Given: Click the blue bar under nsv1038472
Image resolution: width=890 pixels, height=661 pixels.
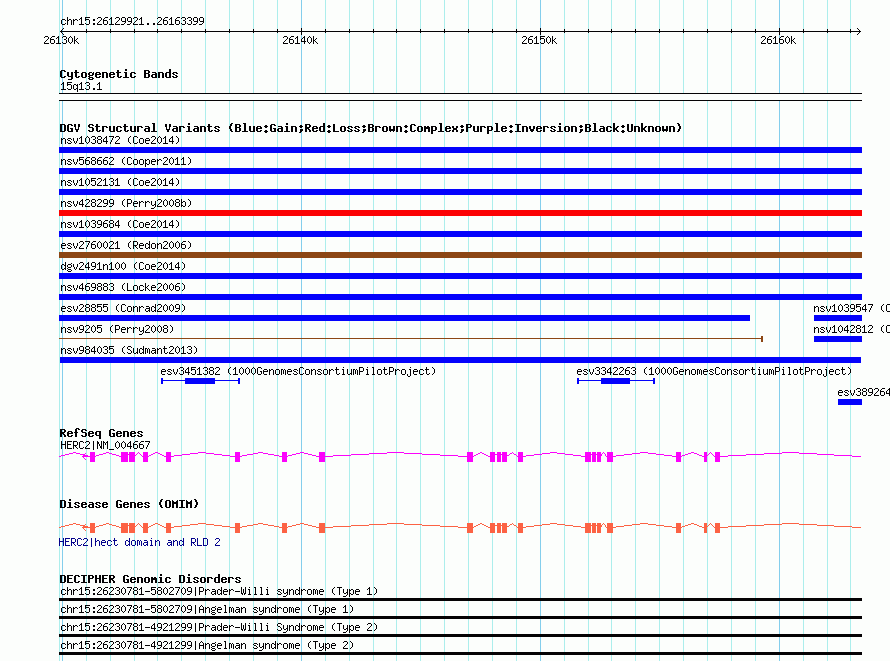Looking at the screenshot, I should coord(460,150).
